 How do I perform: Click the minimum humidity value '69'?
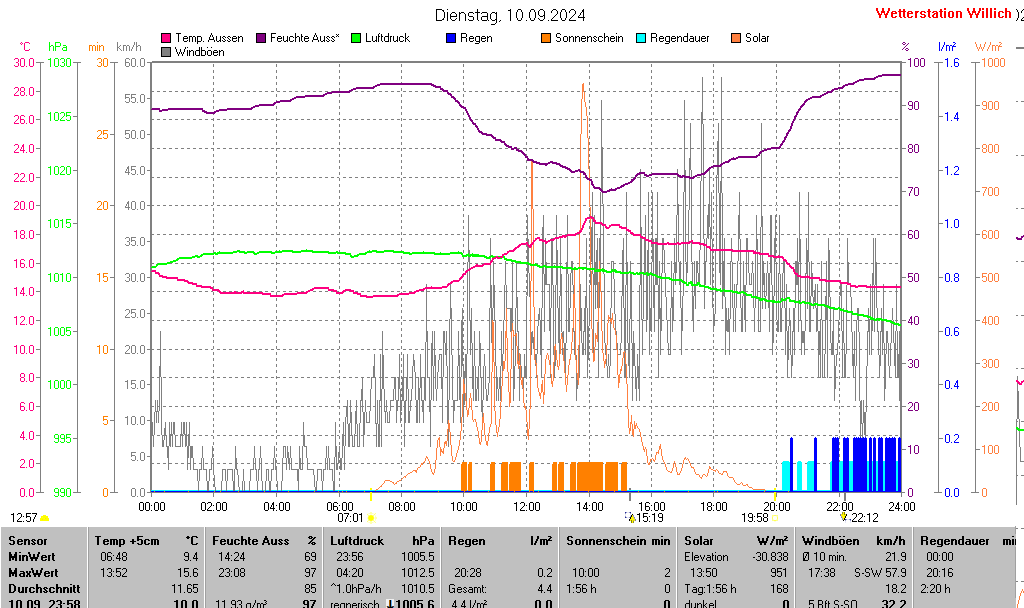(x=310, y=557)
